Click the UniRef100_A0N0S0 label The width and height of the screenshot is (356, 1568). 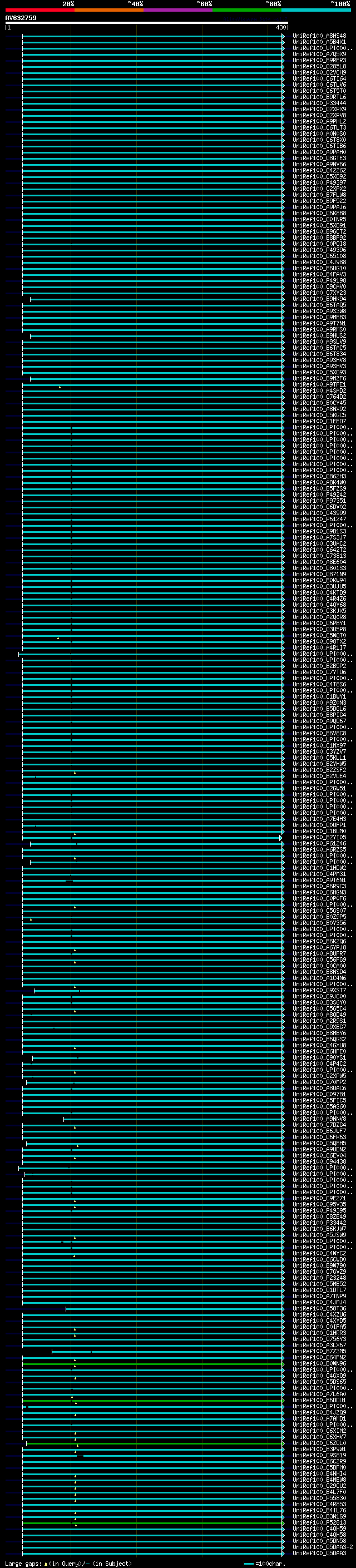pos(319,134)
